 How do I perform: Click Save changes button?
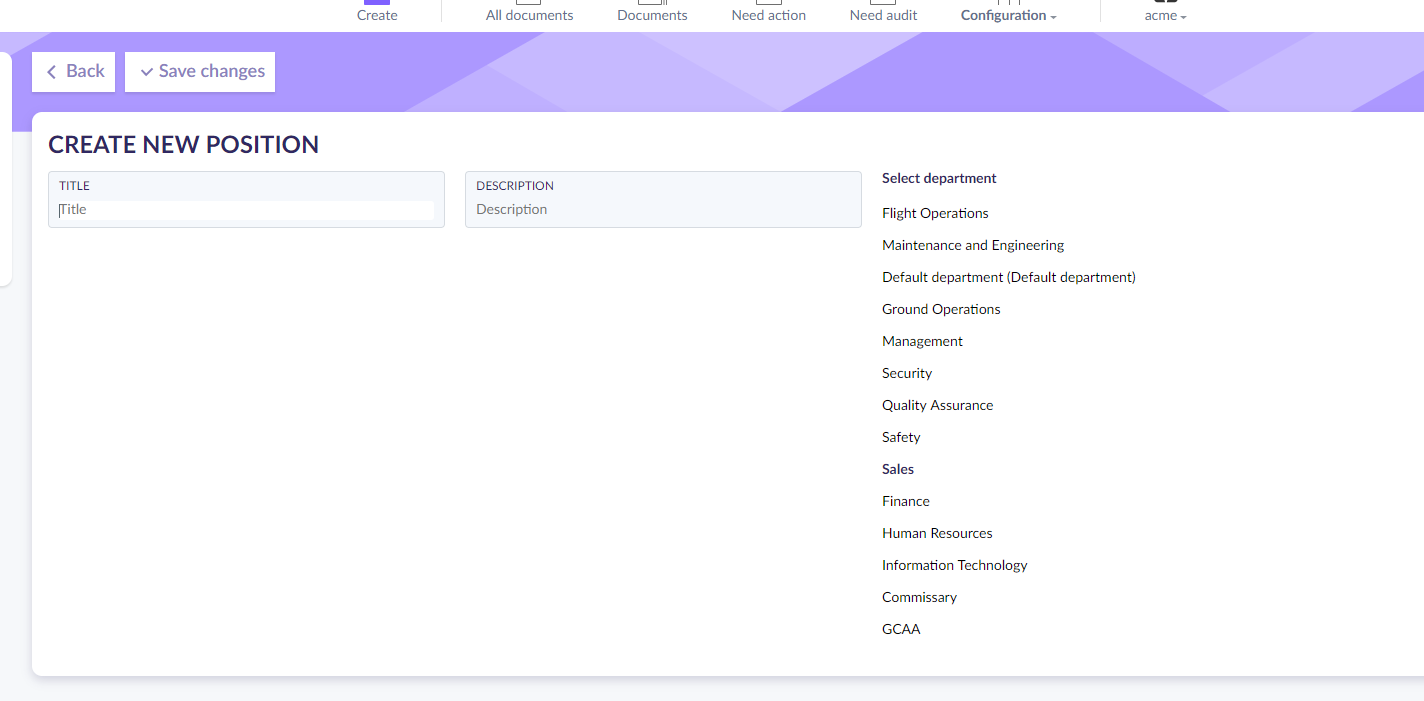click(200, 72)
